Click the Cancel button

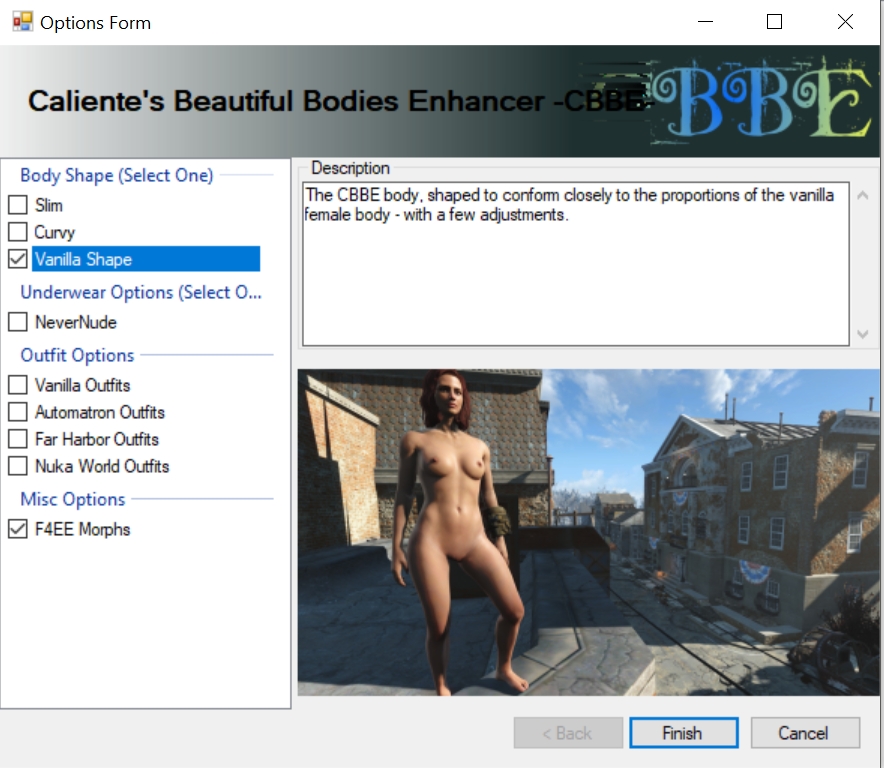(x=805, y=733)
